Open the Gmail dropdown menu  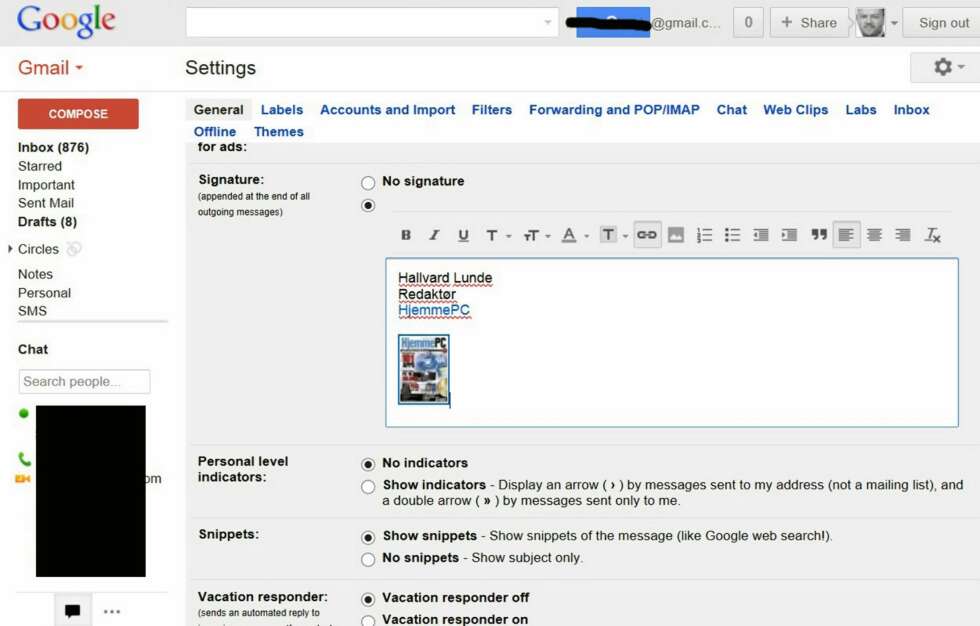coord(50,67)
